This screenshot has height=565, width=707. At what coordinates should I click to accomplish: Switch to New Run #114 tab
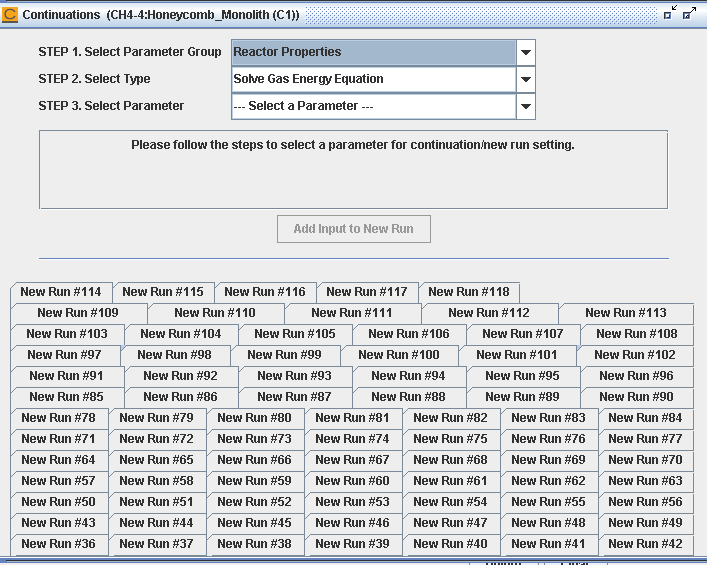(x=61, y=292)
